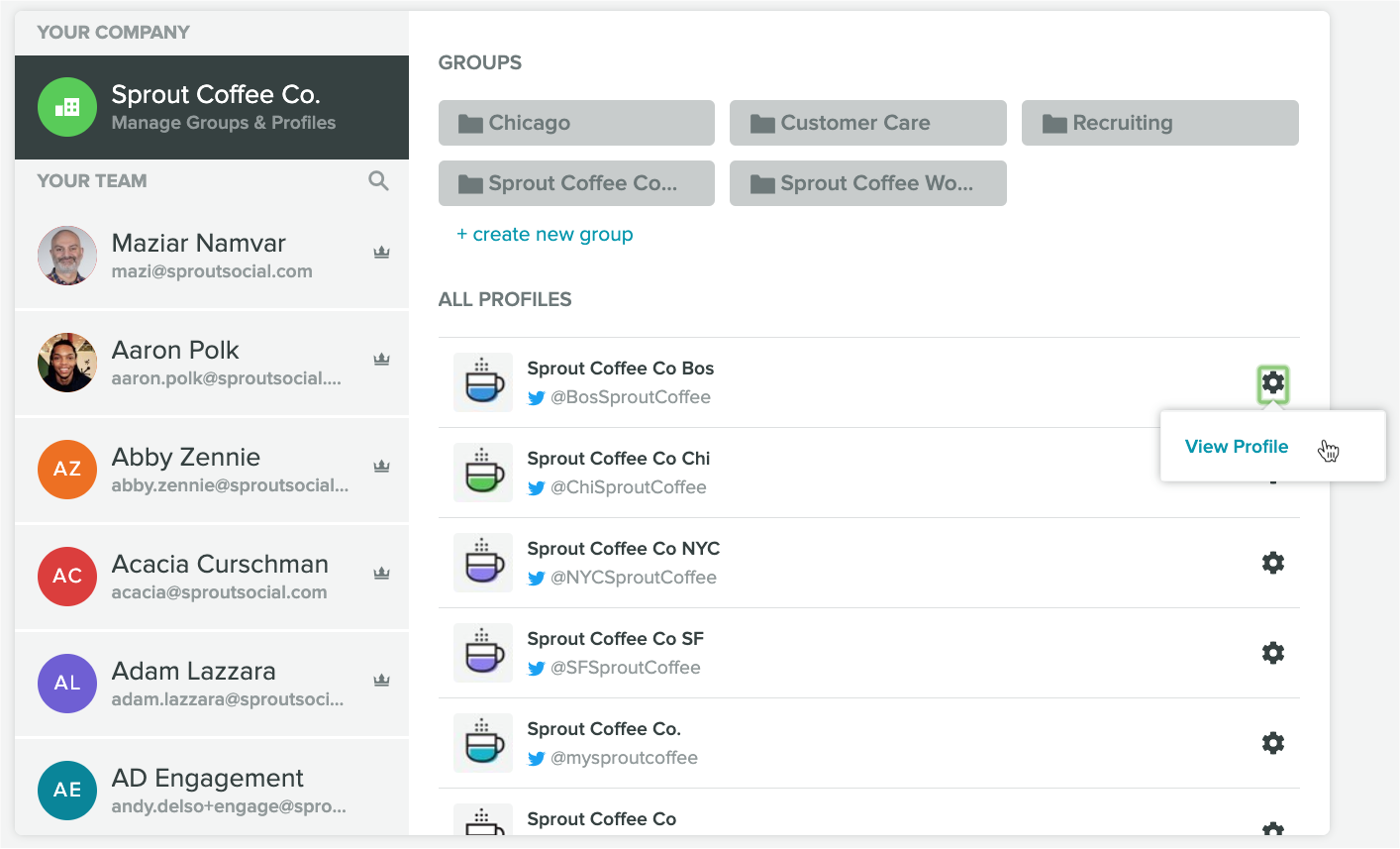Click the folder icon in the Recruiting group

[1055, 124]
